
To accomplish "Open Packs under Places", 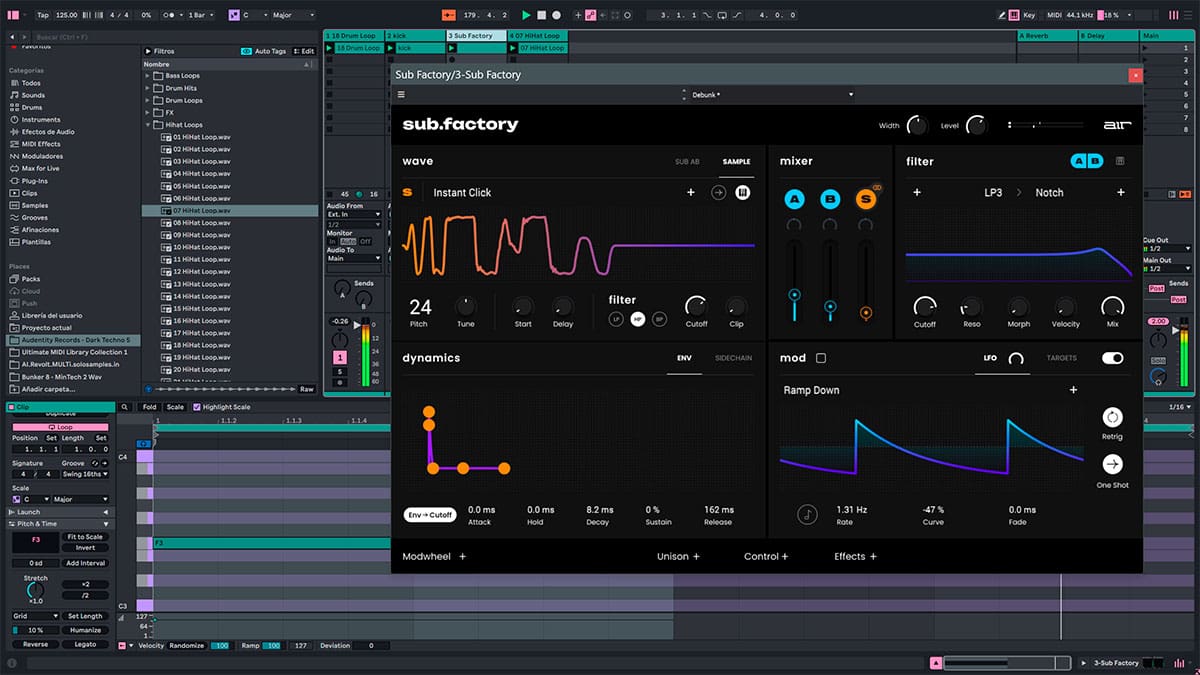I will (30, 279).
